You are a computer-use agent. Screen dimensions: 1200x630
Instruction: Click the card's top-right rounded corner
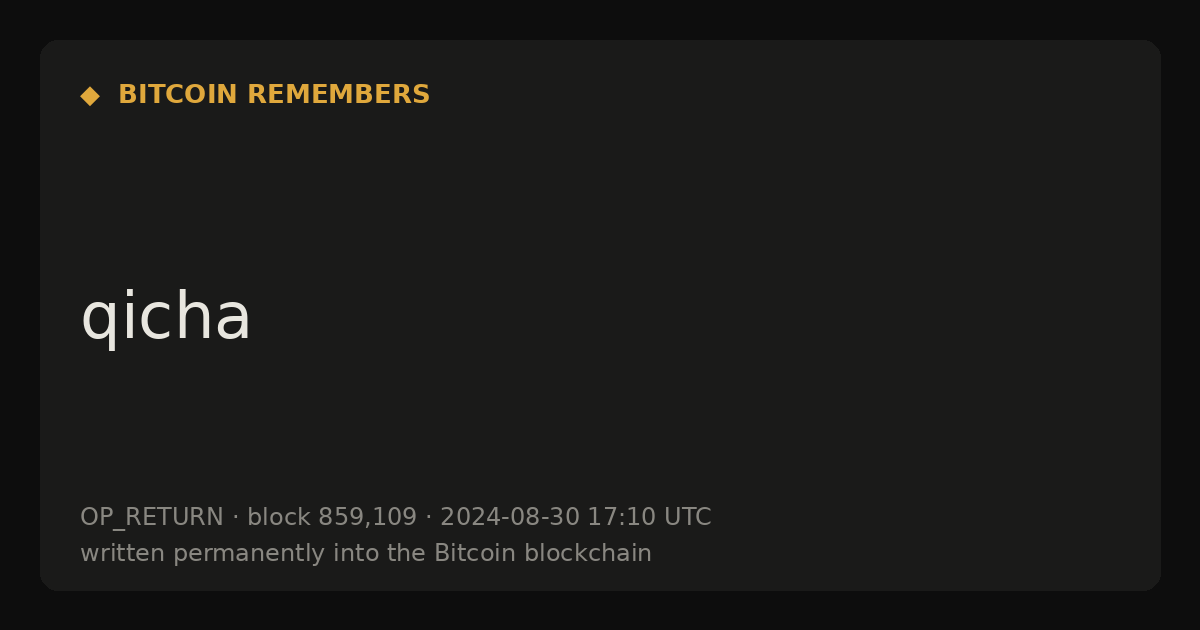[x=1152, y=48]
